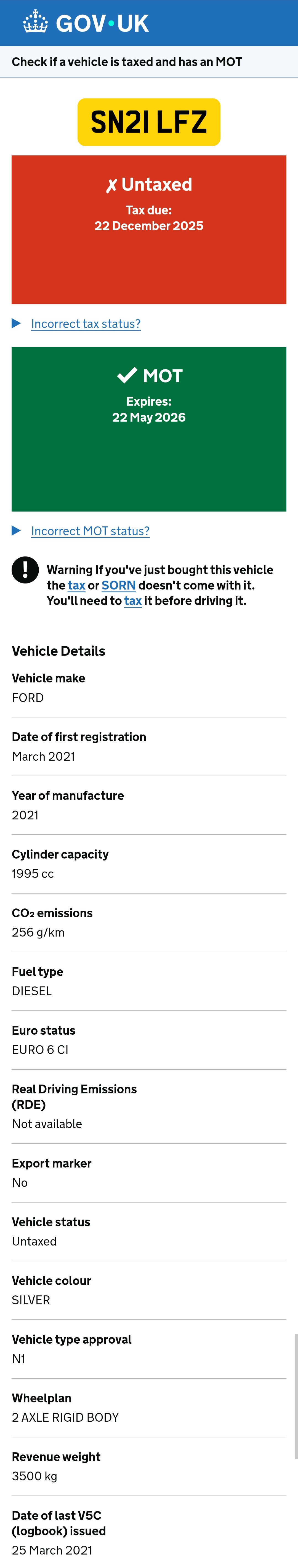Screen dimensions: 298x1568
Task: Click the tax due date 22 December 2025
Action: (149, 226)
